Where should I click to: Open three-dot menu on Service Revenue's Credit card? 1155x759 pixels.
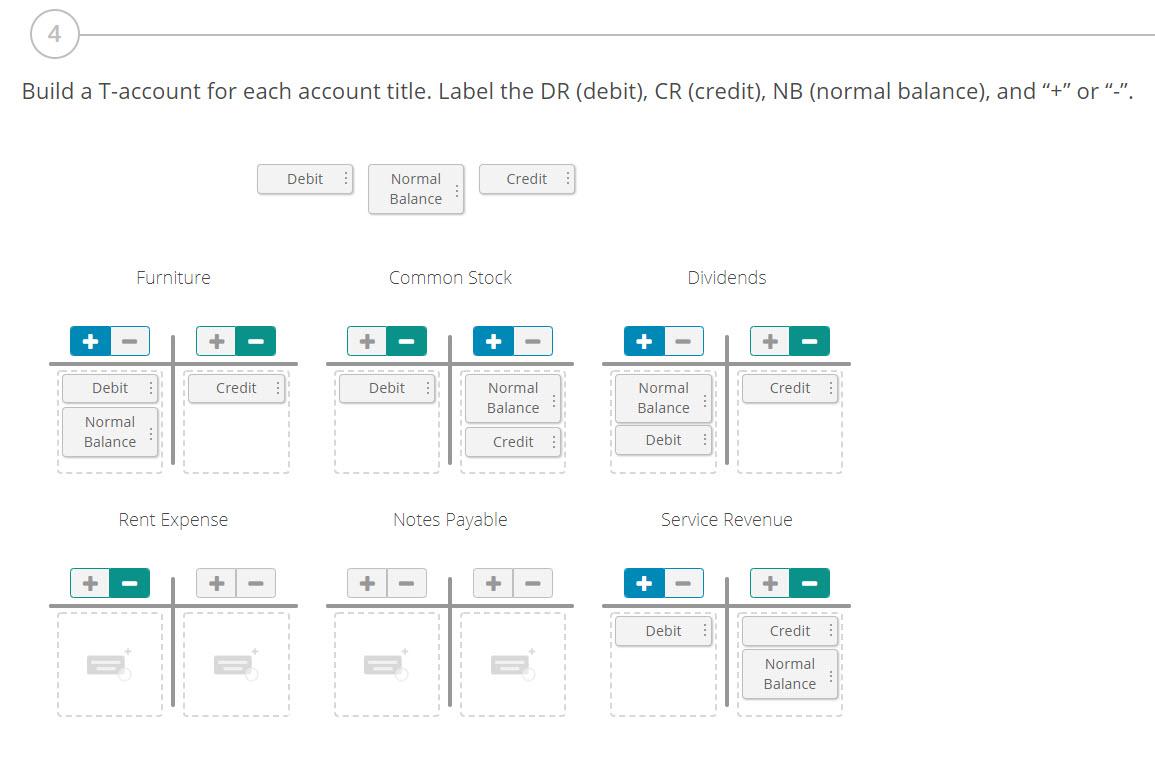click(830, 631)
